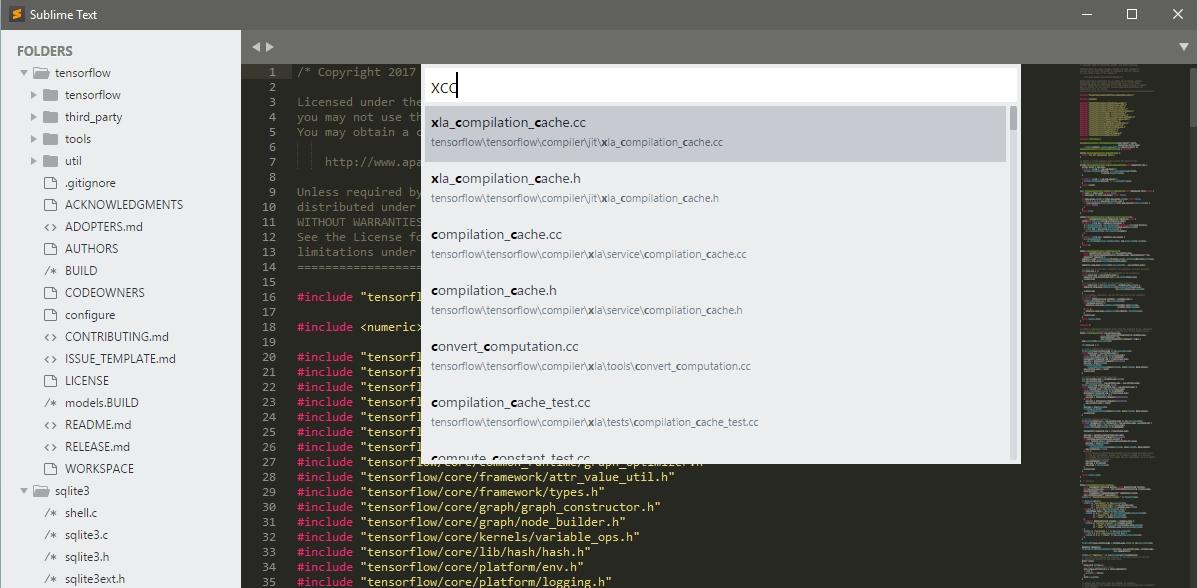The height and width of the screenshot is (588, 1197).
Task: Click the root tensorflow folder icon
Action: (x=41, y=73)
